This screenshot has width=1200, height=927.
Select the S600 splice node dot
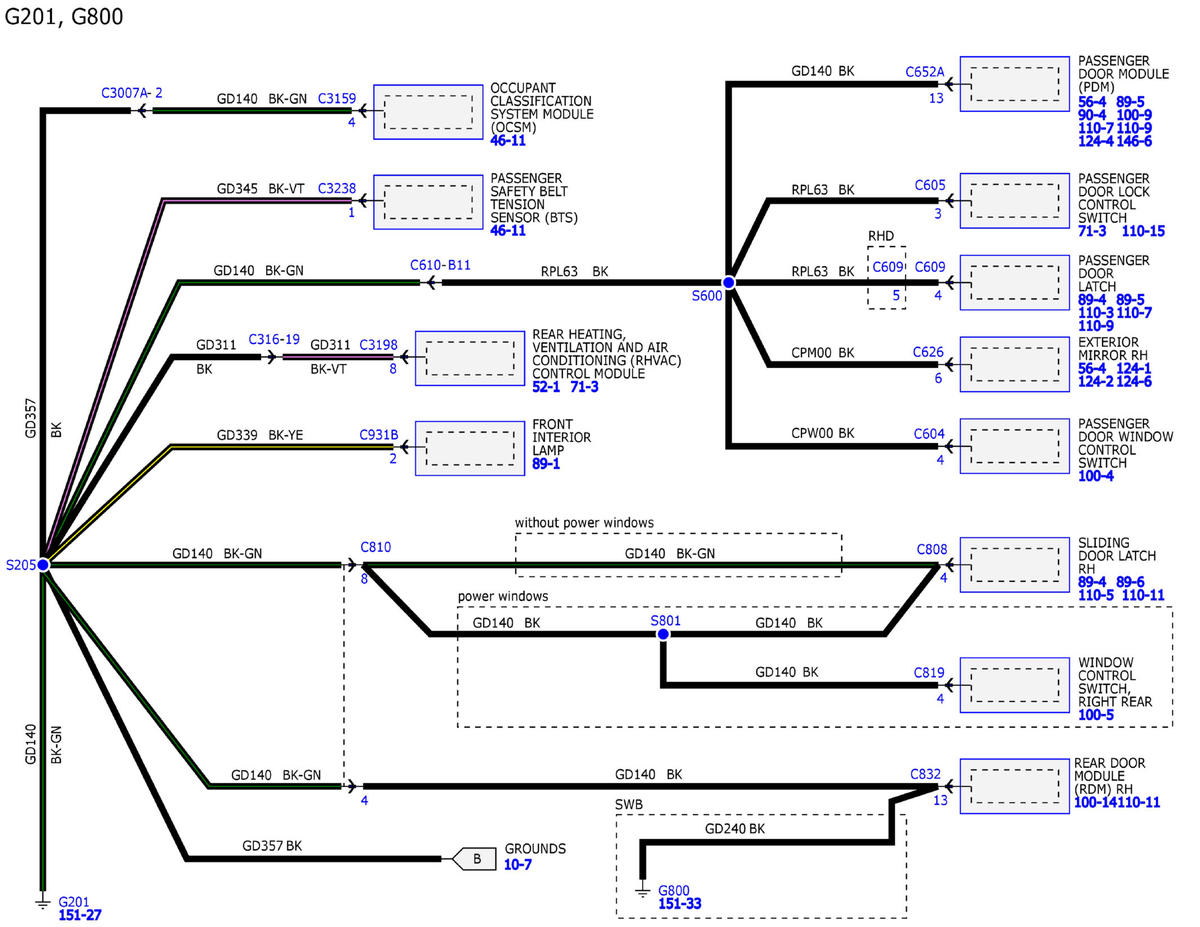pos(729,283)
